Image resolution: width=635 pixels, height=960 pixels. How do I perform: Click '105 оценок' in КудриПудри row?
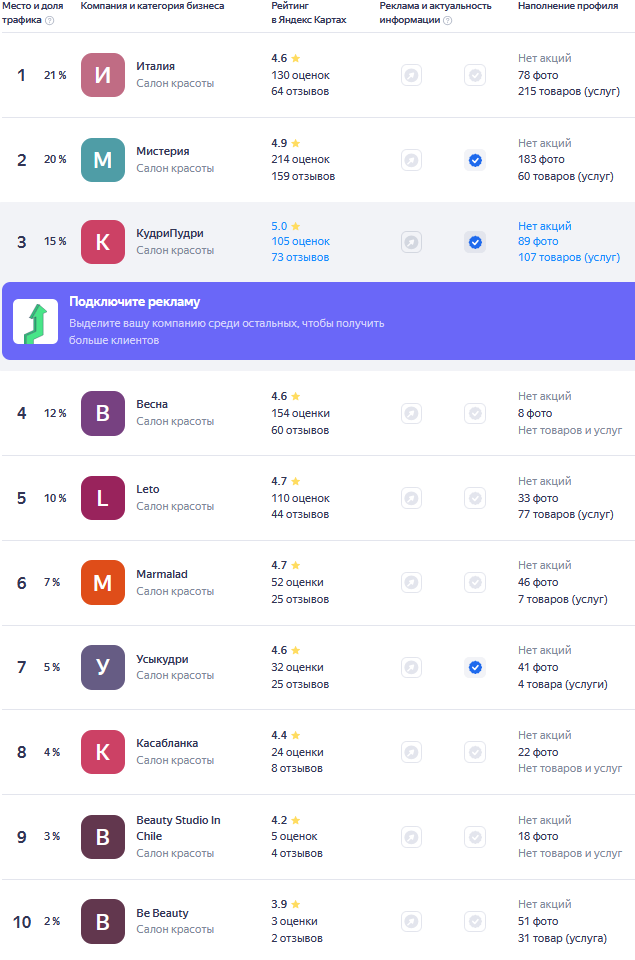tap(301, 241)
